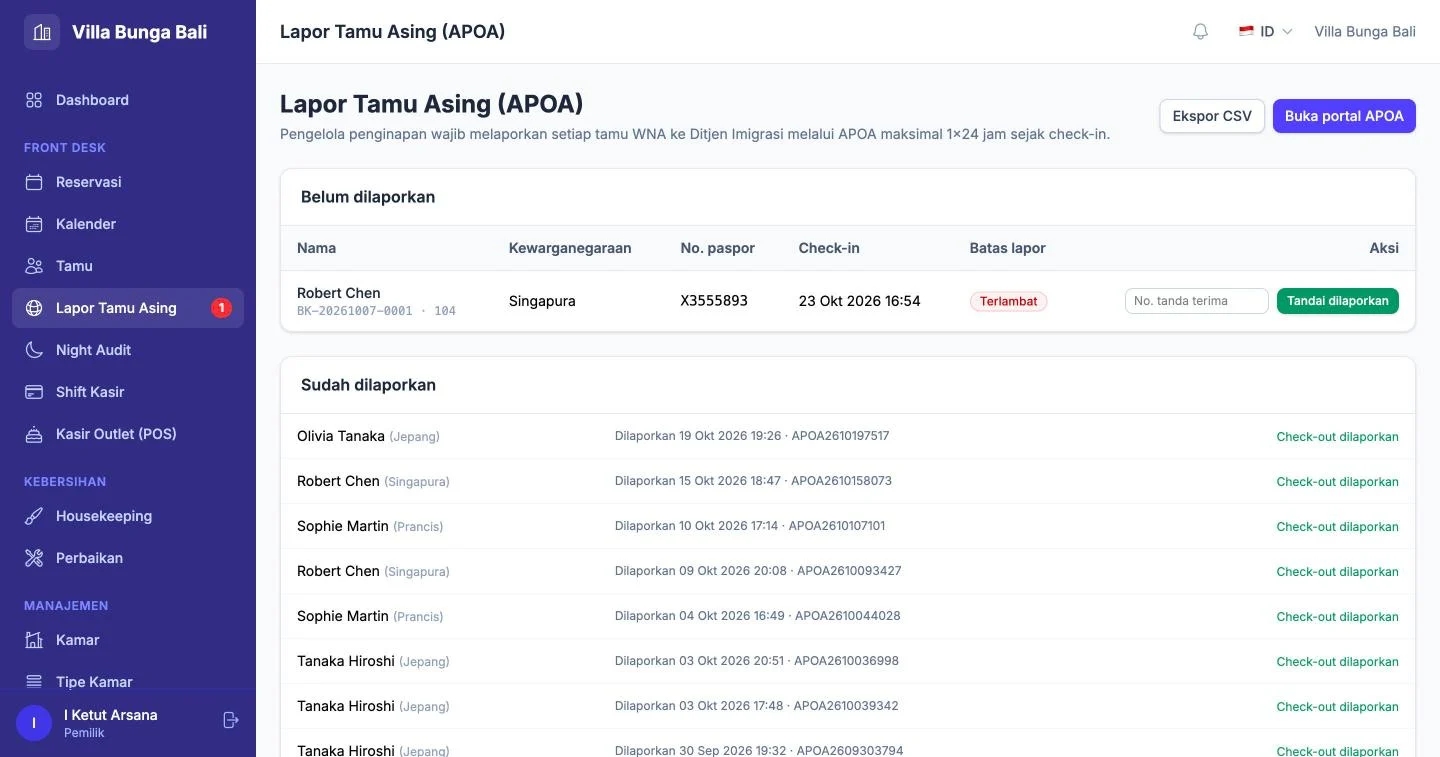Click the Indonesian flag icon
The image size is (1440, 757).
coord(1246,31)
